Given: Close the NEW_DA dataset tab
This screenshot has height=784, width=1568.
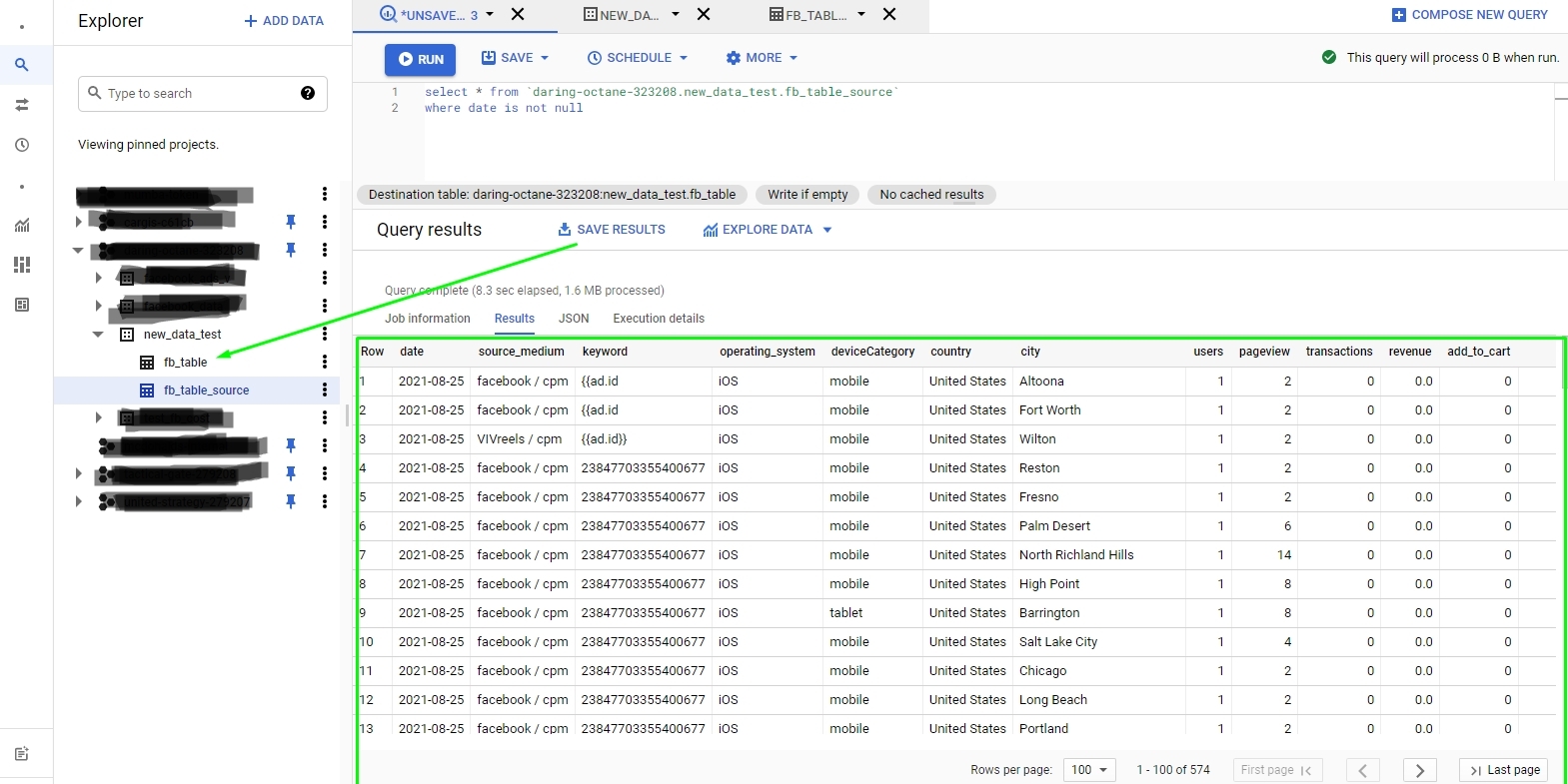Looking at the screenshot, I should [704, 14].
